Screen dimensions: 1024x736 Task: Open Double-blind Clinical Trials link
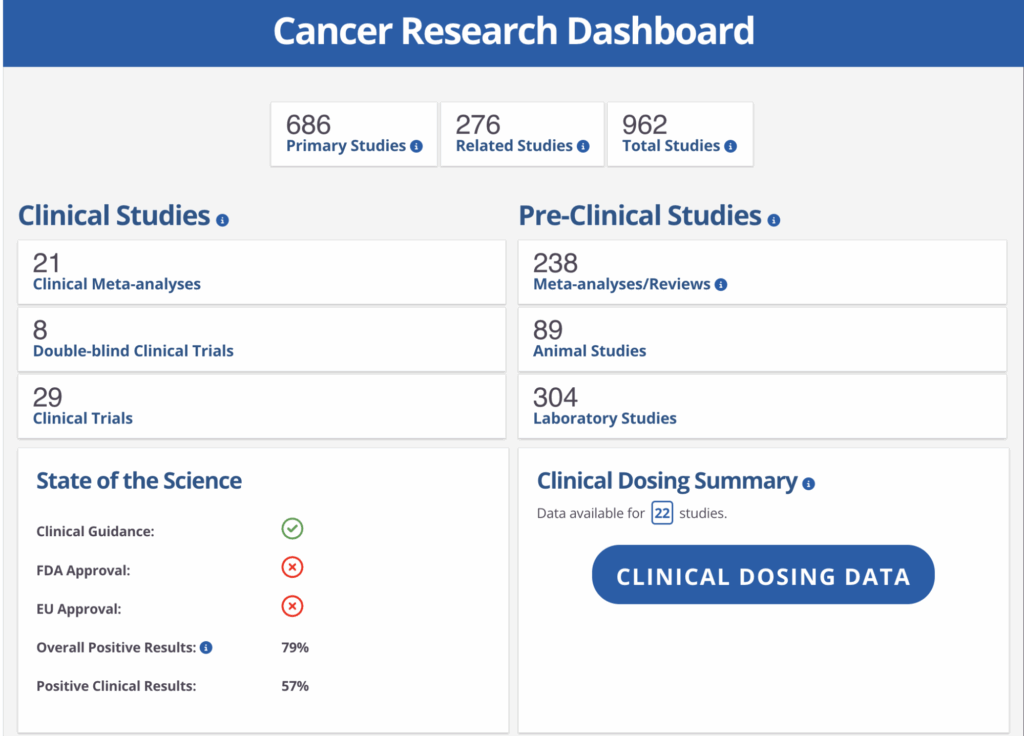tap(133, 351)
